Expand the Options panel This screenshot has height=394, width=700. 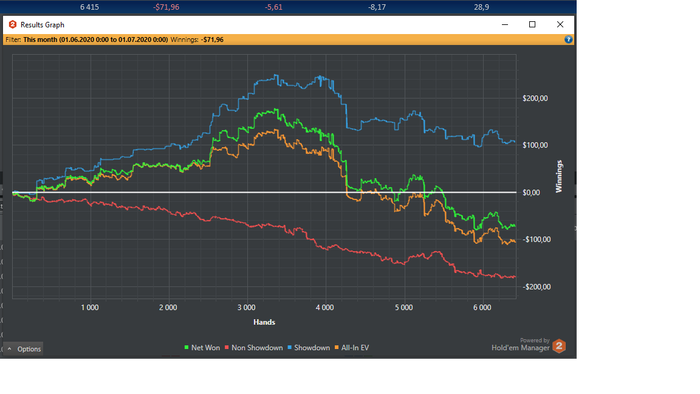click(24, 349)
